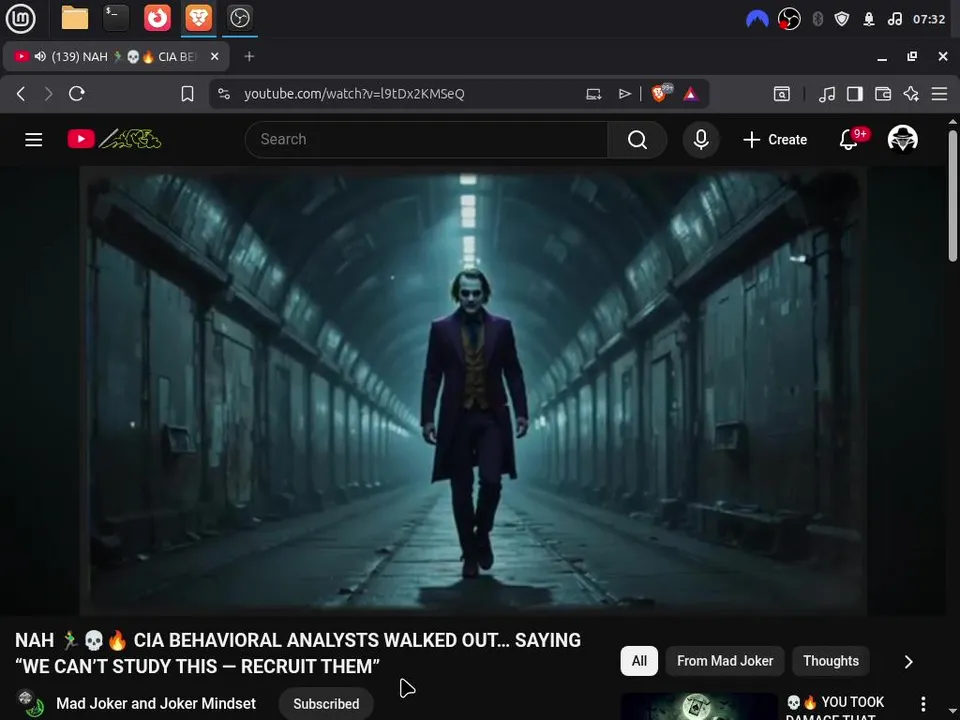Go to YouTube home via logo

tap(114, 140)
